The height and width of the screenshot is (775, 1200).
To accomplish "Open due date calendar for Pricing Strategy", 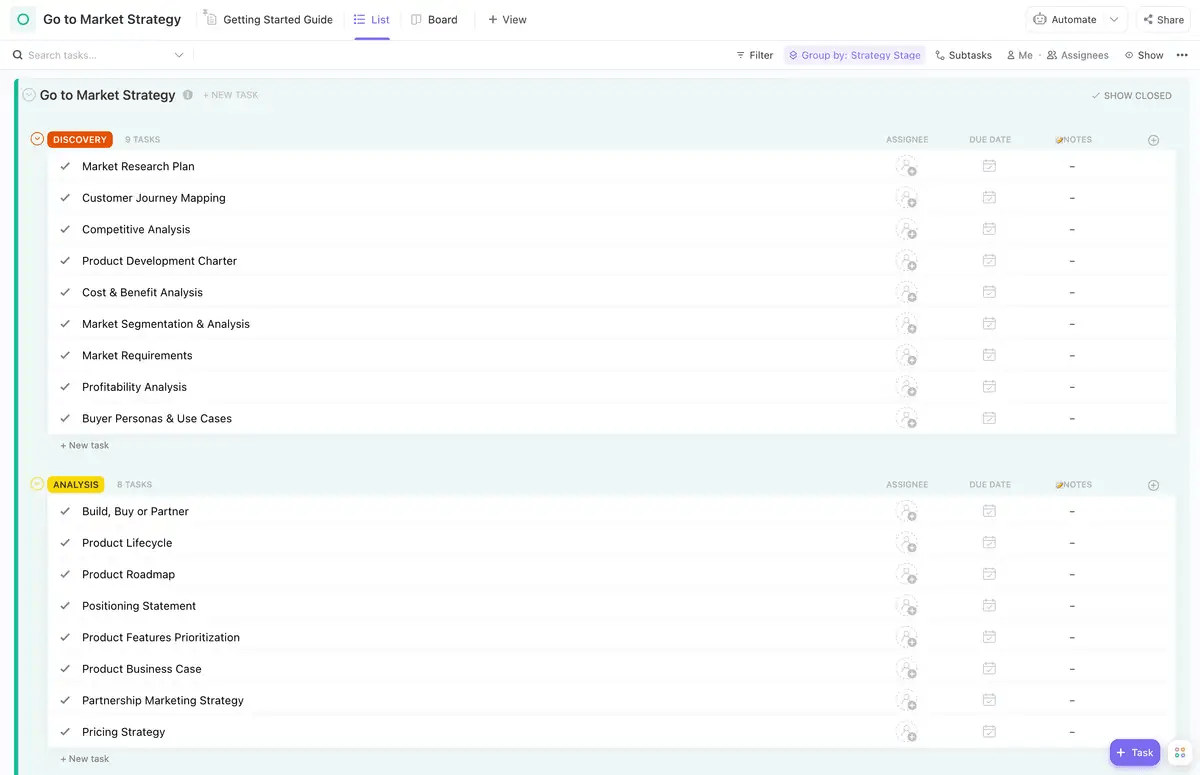I will click(x=989, y=731).
